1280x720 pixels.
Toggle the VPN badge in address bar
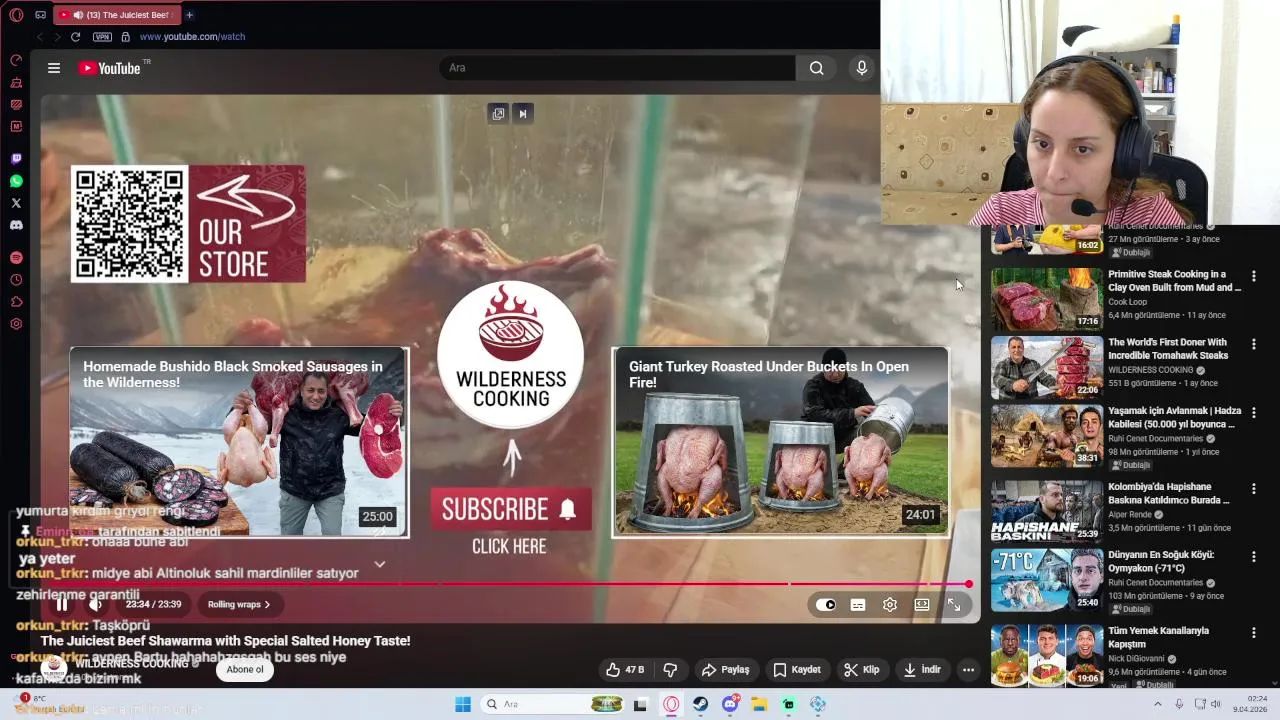(x=102, y=37)
